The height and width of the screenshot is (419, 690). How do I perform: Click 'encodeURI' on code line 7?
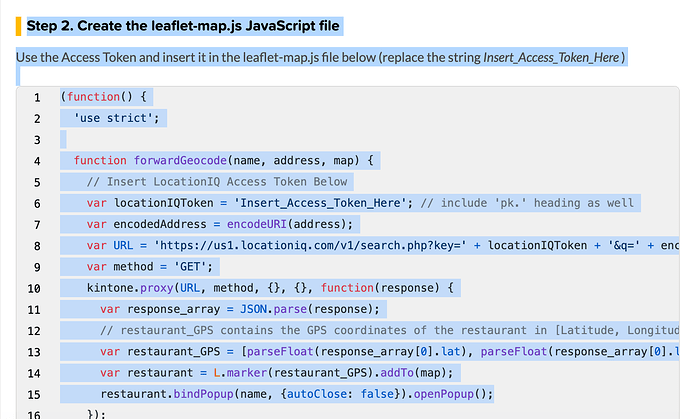pyautogui.click(x=257, y=224)
